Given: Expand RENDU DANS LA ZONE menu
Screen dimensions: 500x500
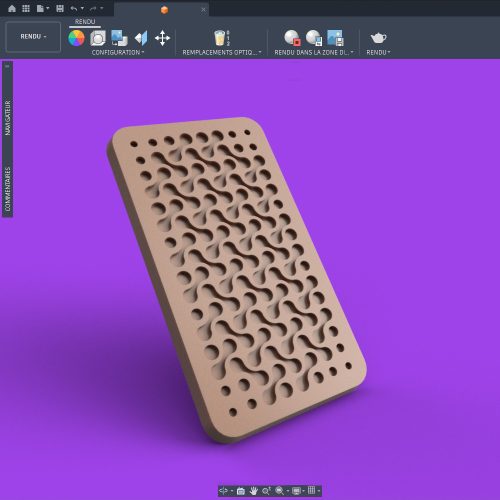Looking at the screenshot, I should click(314, 52).
